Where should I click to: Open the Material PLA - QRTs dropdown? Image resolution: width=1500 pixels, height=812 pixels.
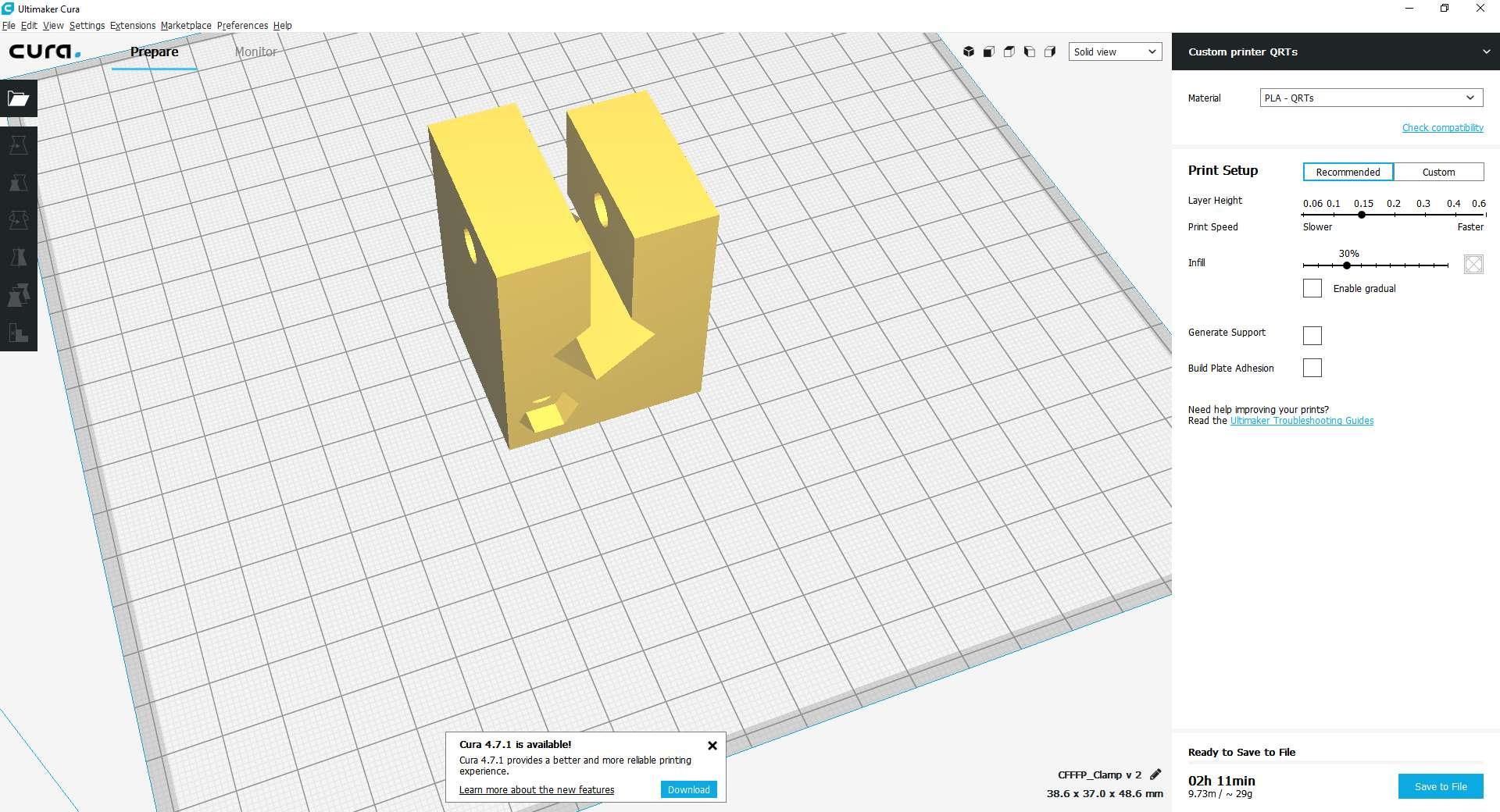pos(1371,98)
